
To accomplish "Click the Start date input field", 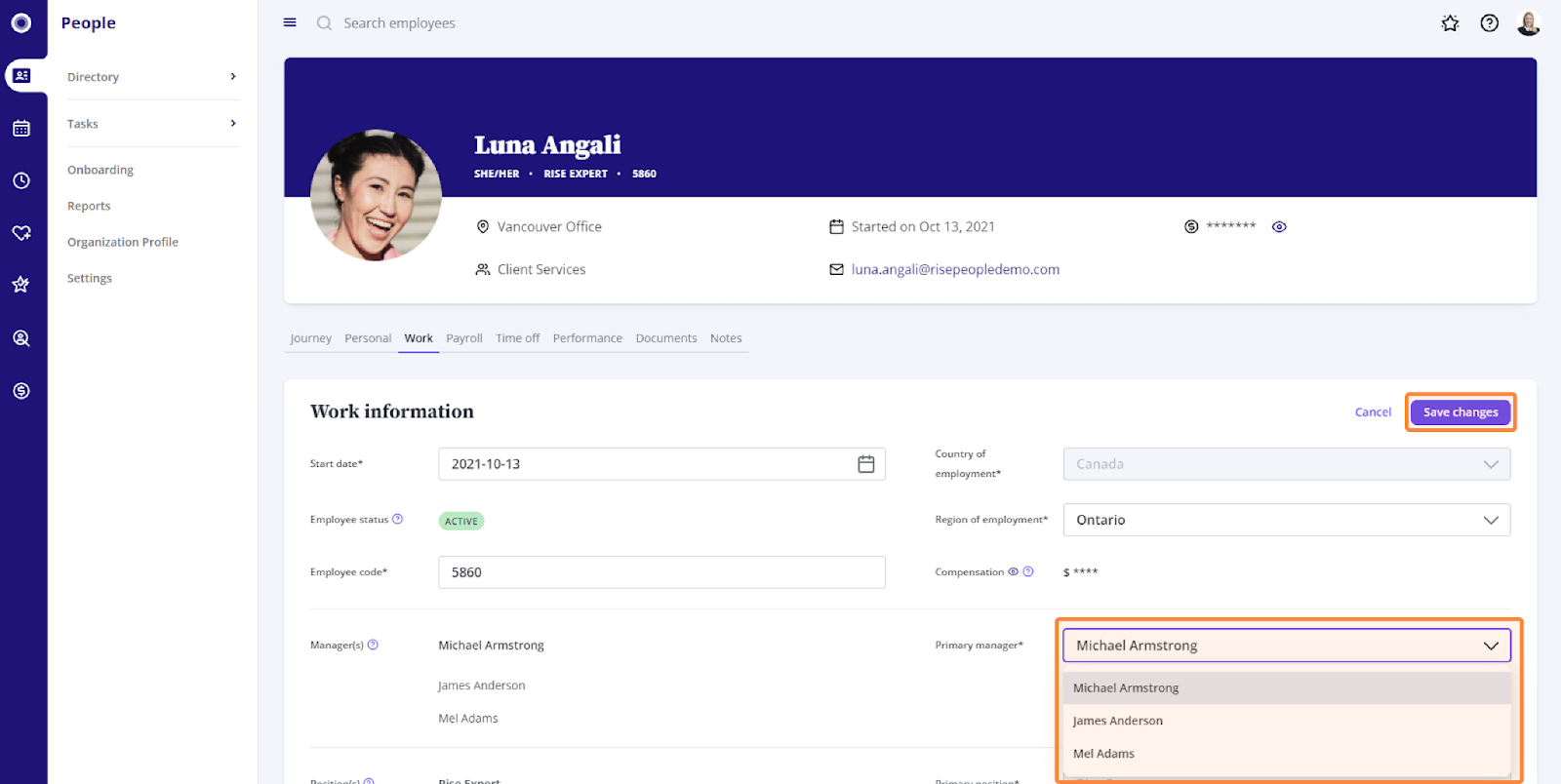I will 661,464.
